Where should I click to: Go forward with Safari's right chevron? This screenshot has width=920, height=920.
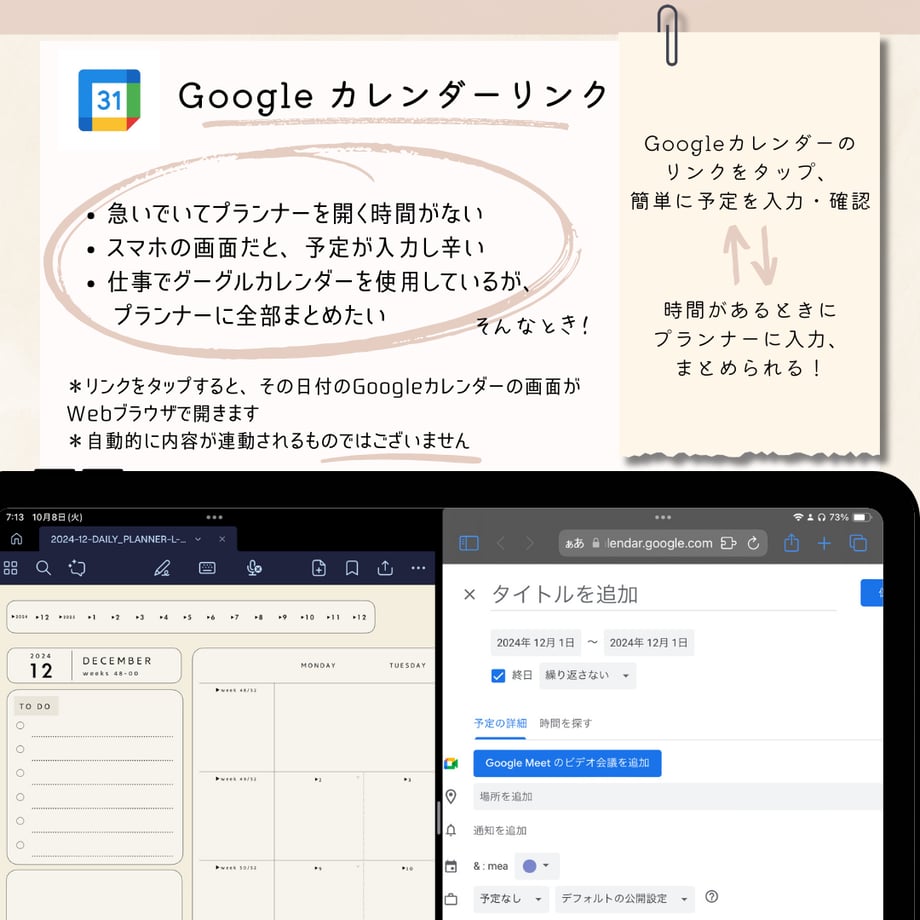[x=530, y=543]
